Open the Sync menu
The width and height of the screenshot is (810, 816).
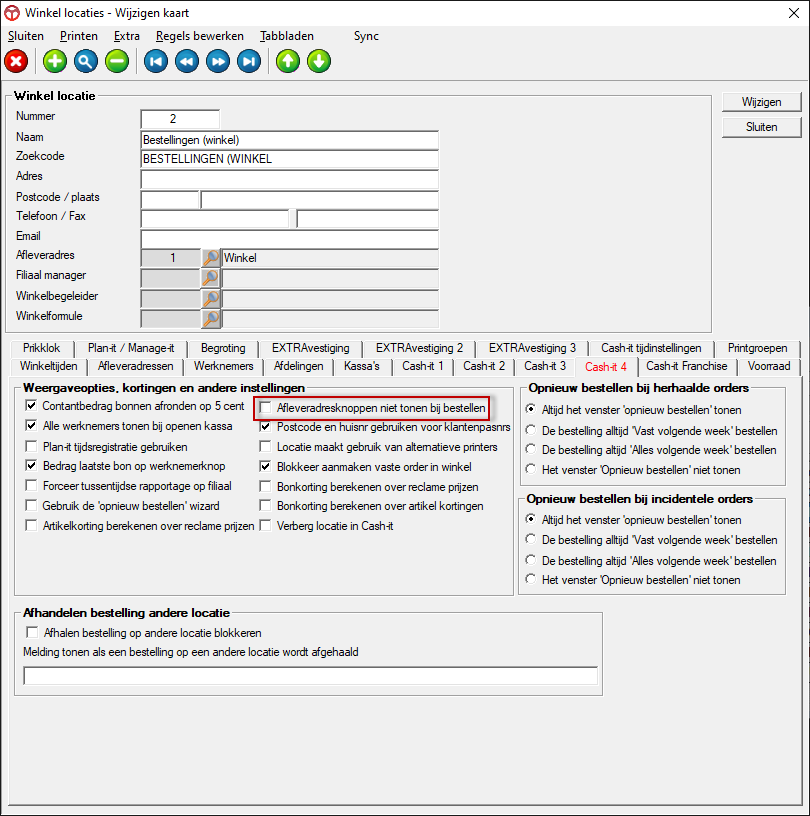366,36
